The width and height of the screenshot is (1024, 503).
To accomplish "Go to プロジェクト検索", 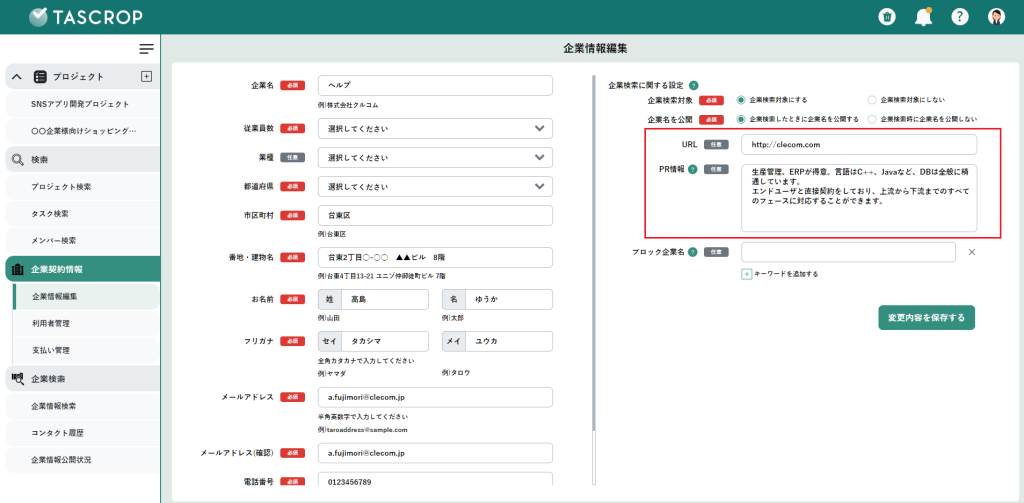I will 82,187.
